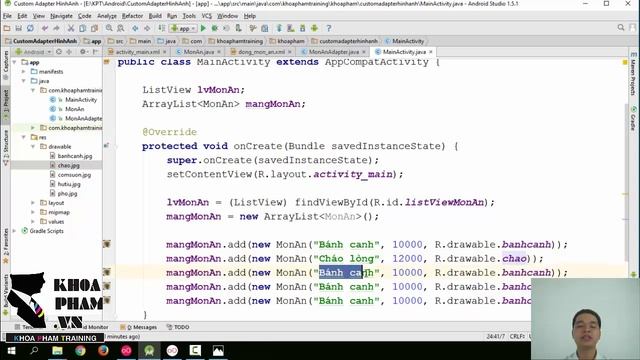This screenshot has width=640, height=360.
Task: Click the scroll from source target icon
Action: pyautogui.click(x=59, y=52)
